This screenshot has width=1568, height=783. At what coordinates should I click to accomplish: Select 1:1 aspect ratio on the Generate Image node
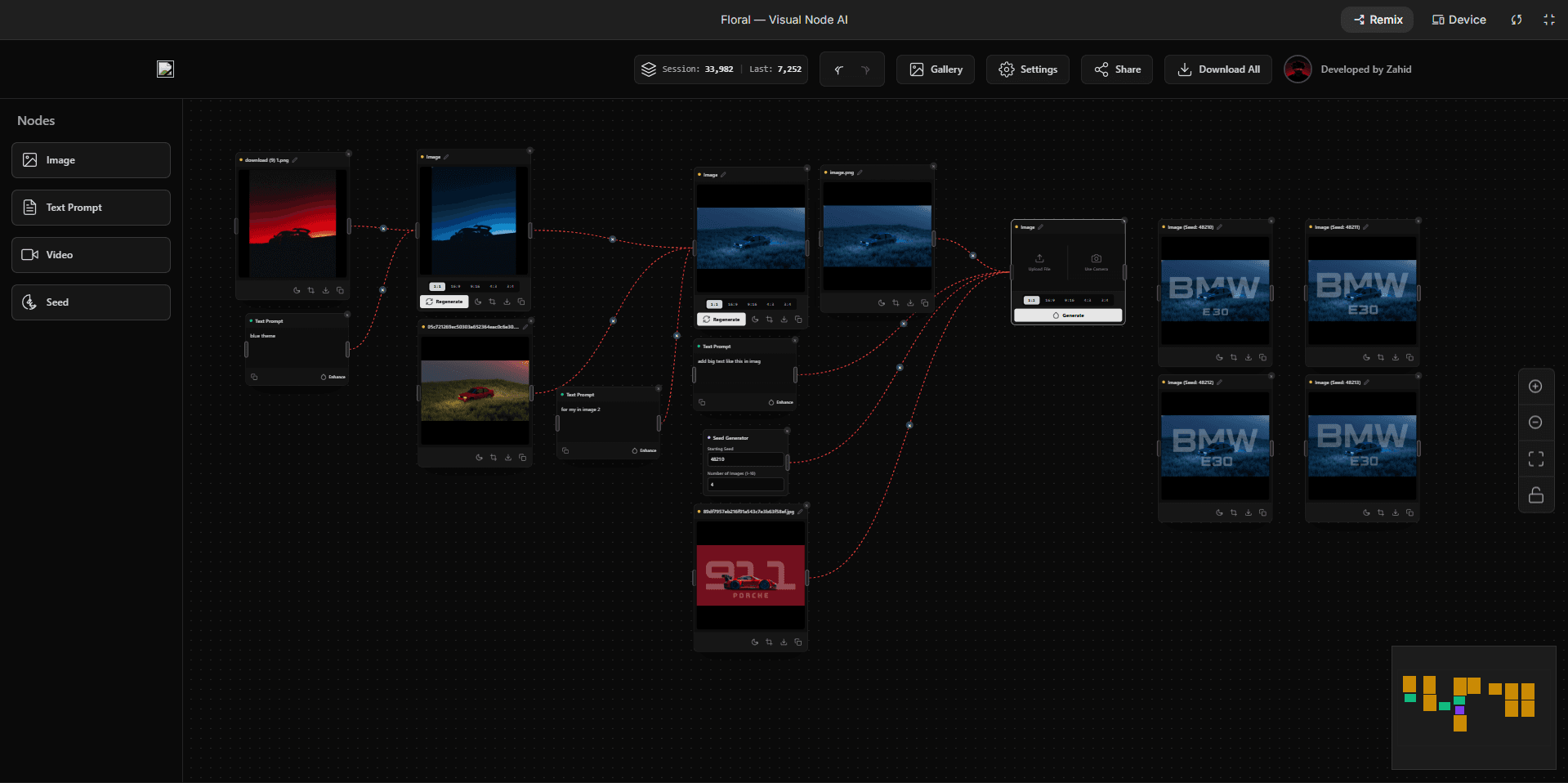1032,300
